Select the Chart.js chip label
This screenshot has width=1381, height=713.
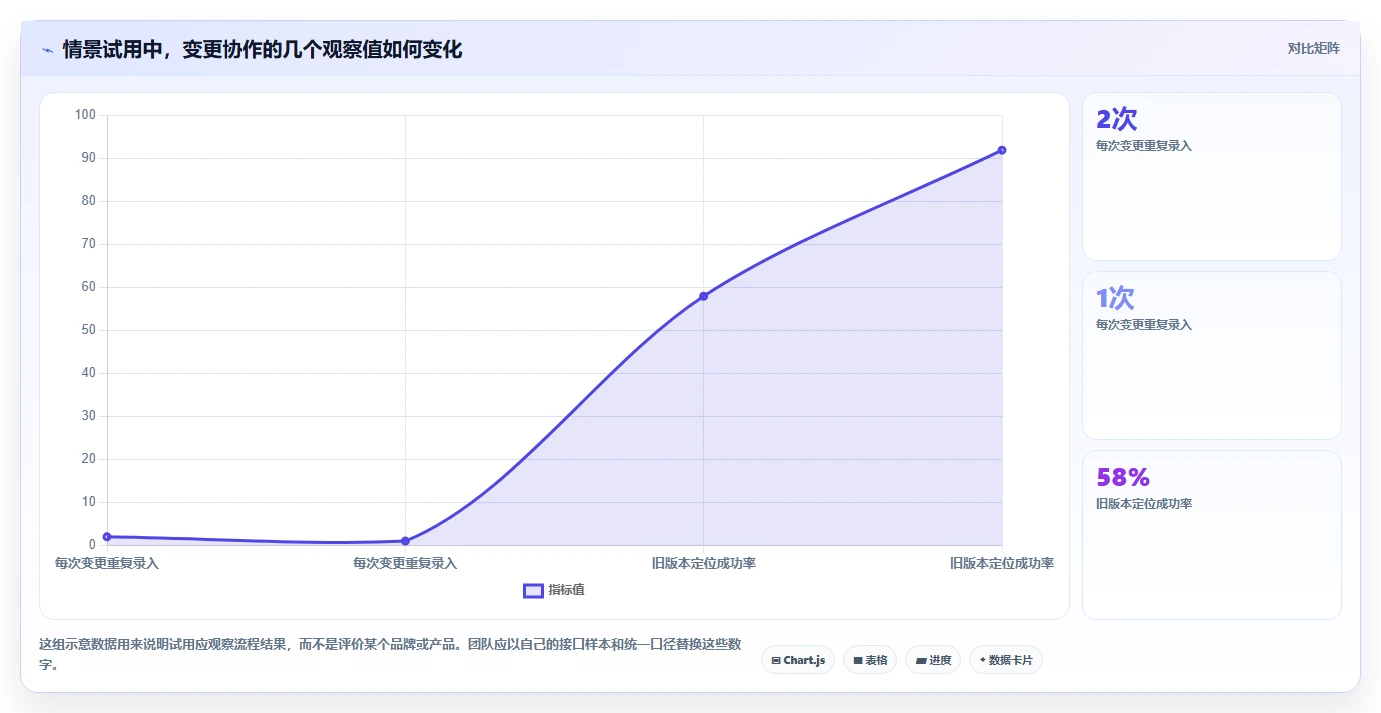(x=805, y=660)
